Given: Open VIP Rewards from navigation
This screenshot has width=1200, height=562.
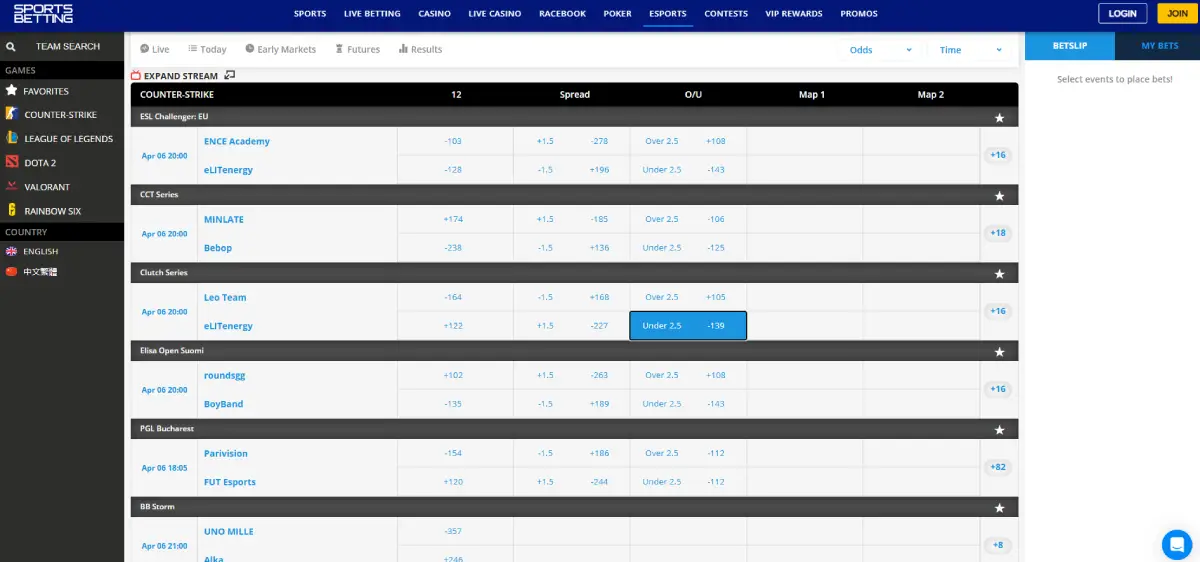Looking at the screenshot, I should [794, 14].
